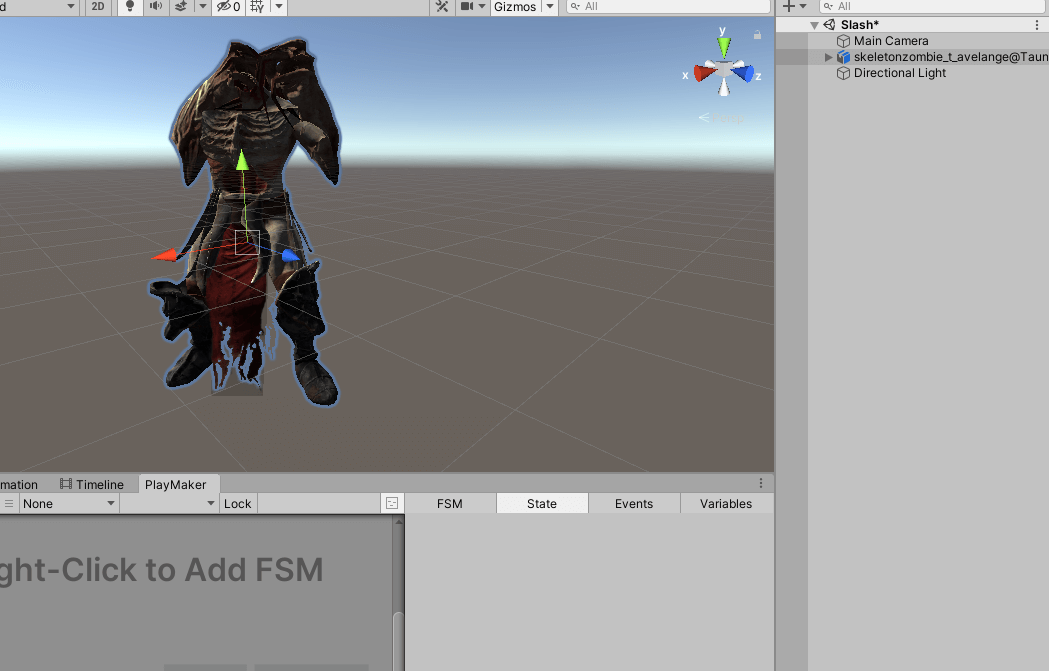Switch to the Animation tab
The height and width of the screenshot is (671, 1049).
pos(19,484)
